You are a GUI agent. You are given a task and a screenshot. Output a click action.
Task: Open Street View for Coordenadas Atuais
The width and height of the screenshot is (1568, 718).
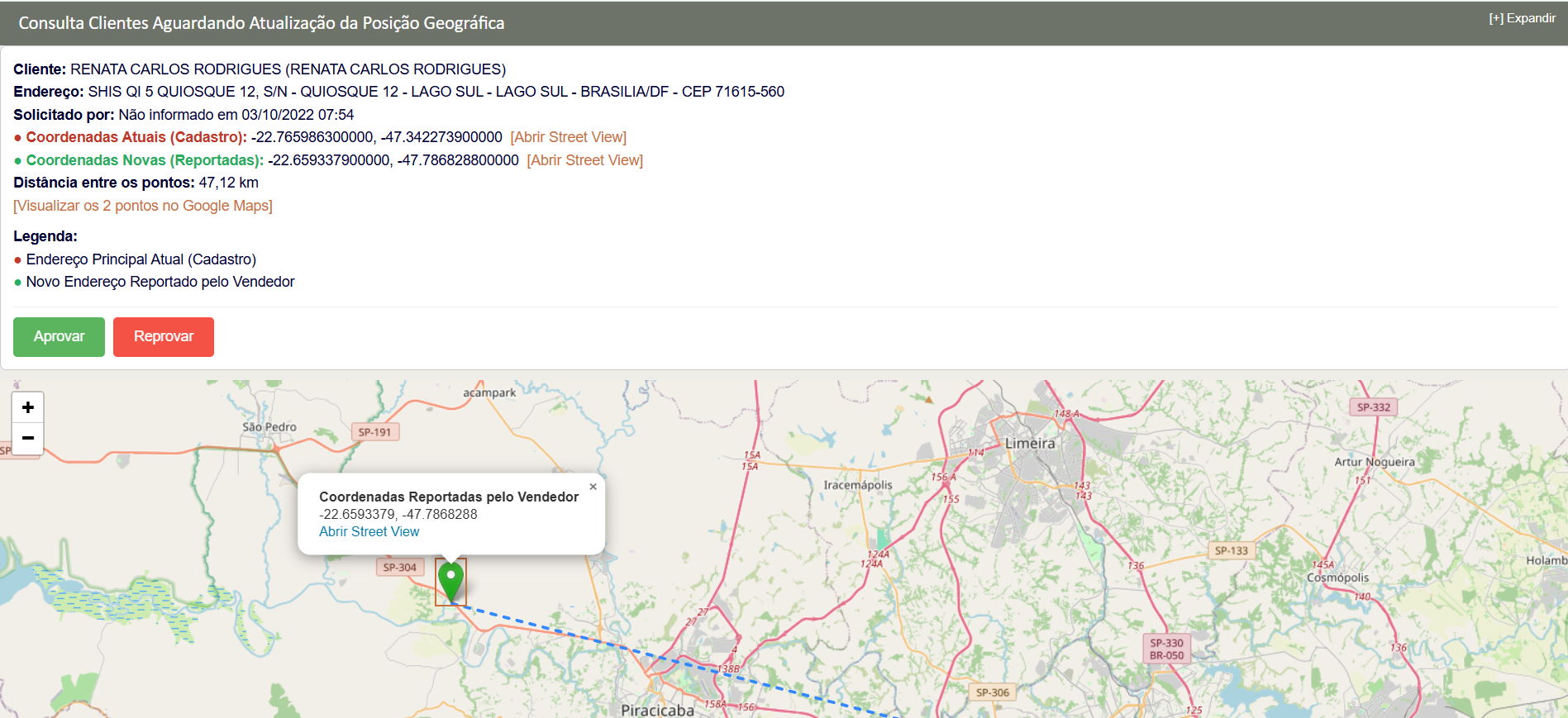[569, 137]
